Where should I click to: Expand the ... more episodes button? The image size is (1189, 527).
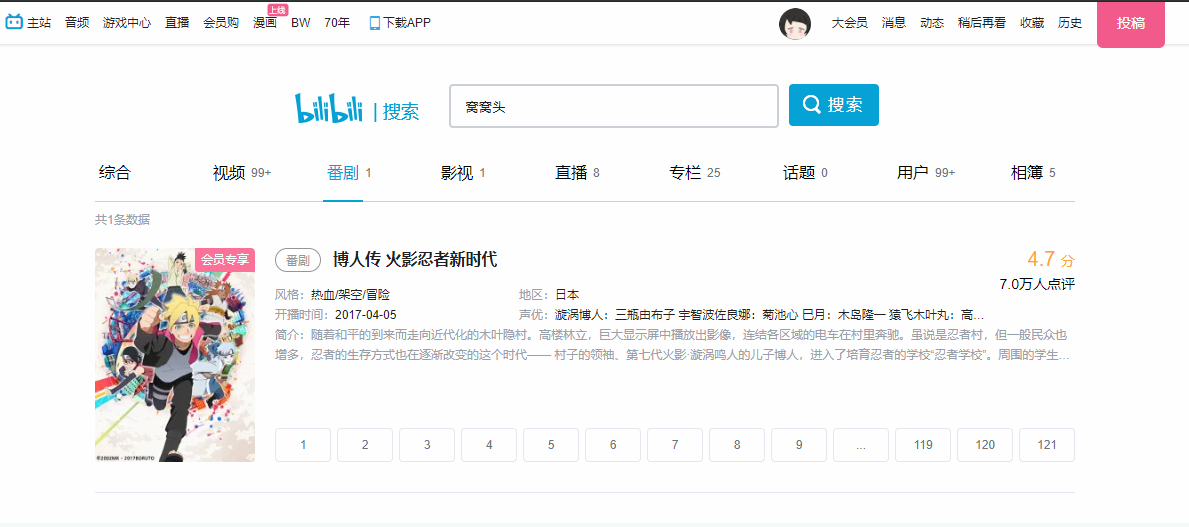[x=861, y=445]
